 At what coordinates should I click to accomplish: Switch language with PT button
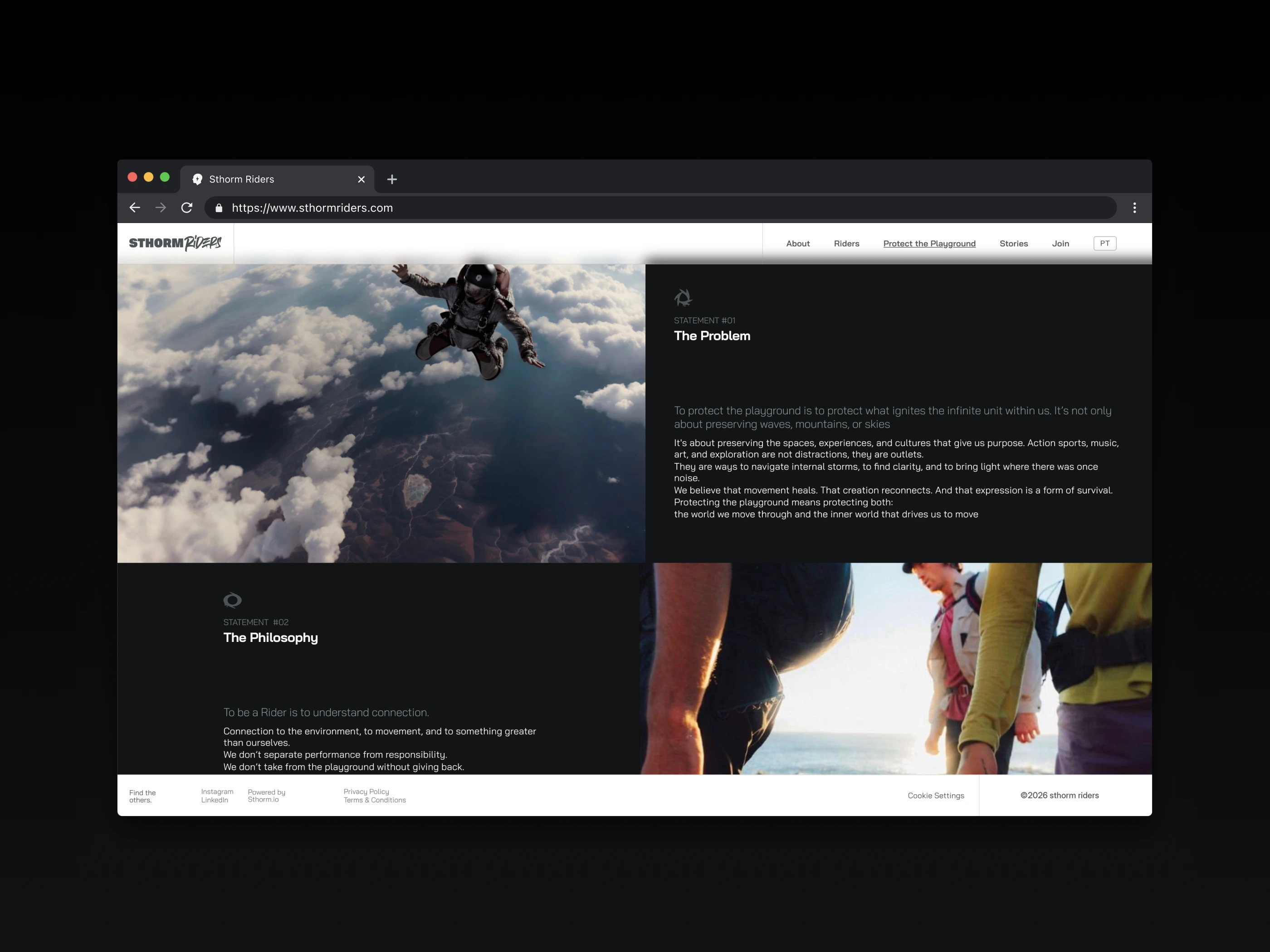(x=1104, y=243)
